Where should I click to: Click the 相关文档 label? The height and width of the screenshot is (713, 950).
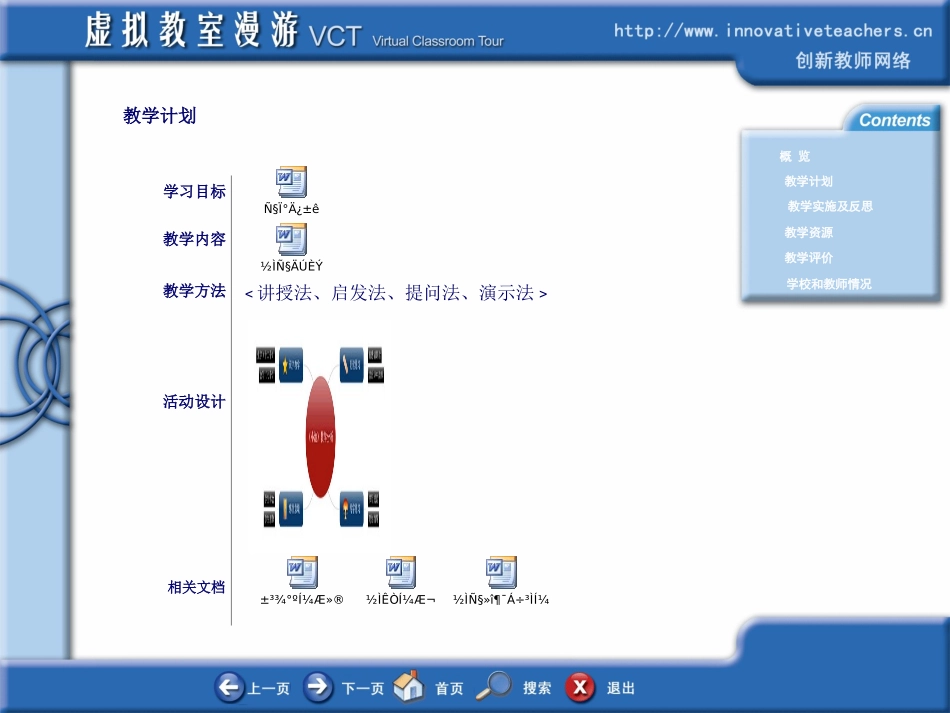(x=196, y=587)
